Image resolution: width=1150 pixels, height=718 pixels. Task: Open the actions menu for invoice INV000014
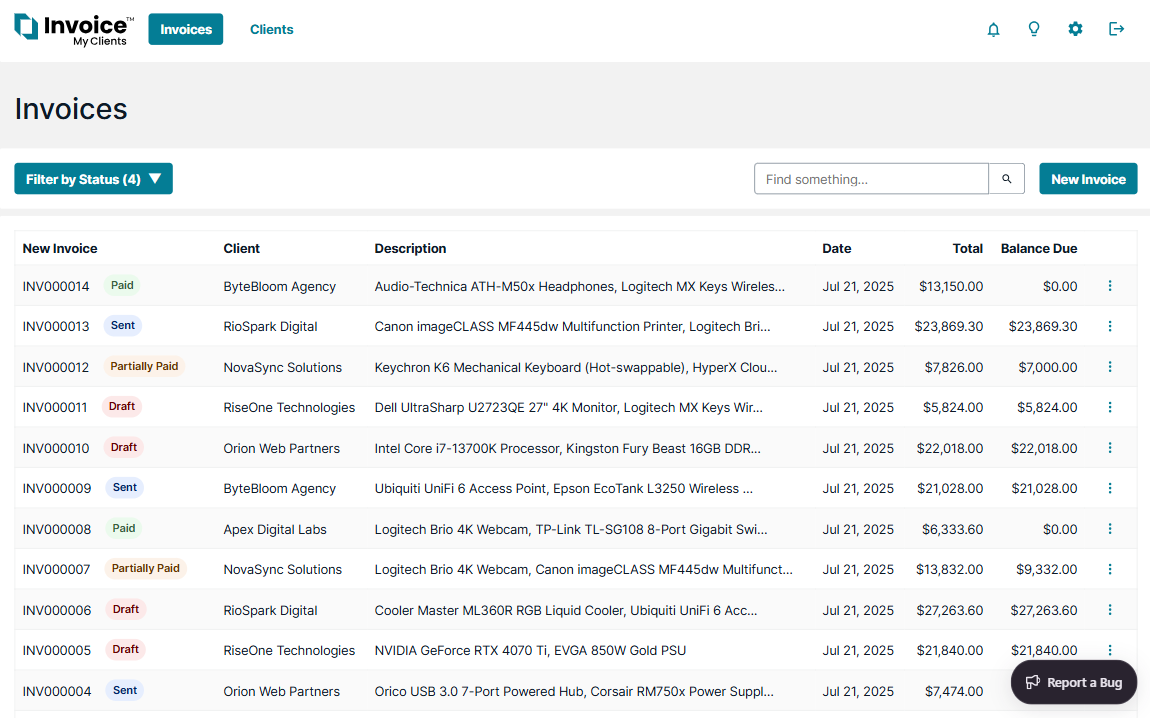click(1110, 285)
